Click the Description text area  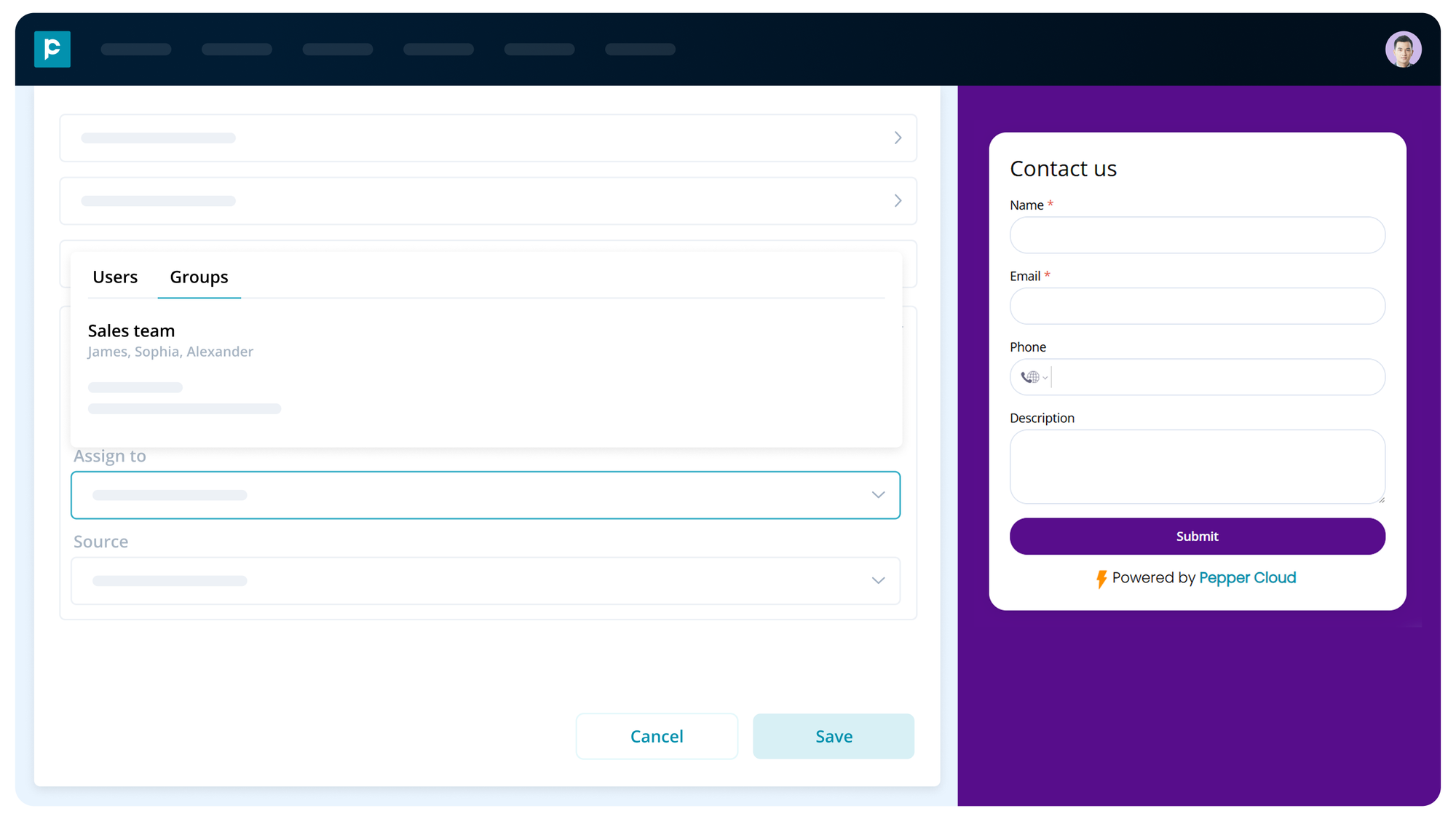pyautogui.click(x=1196, y=466)
